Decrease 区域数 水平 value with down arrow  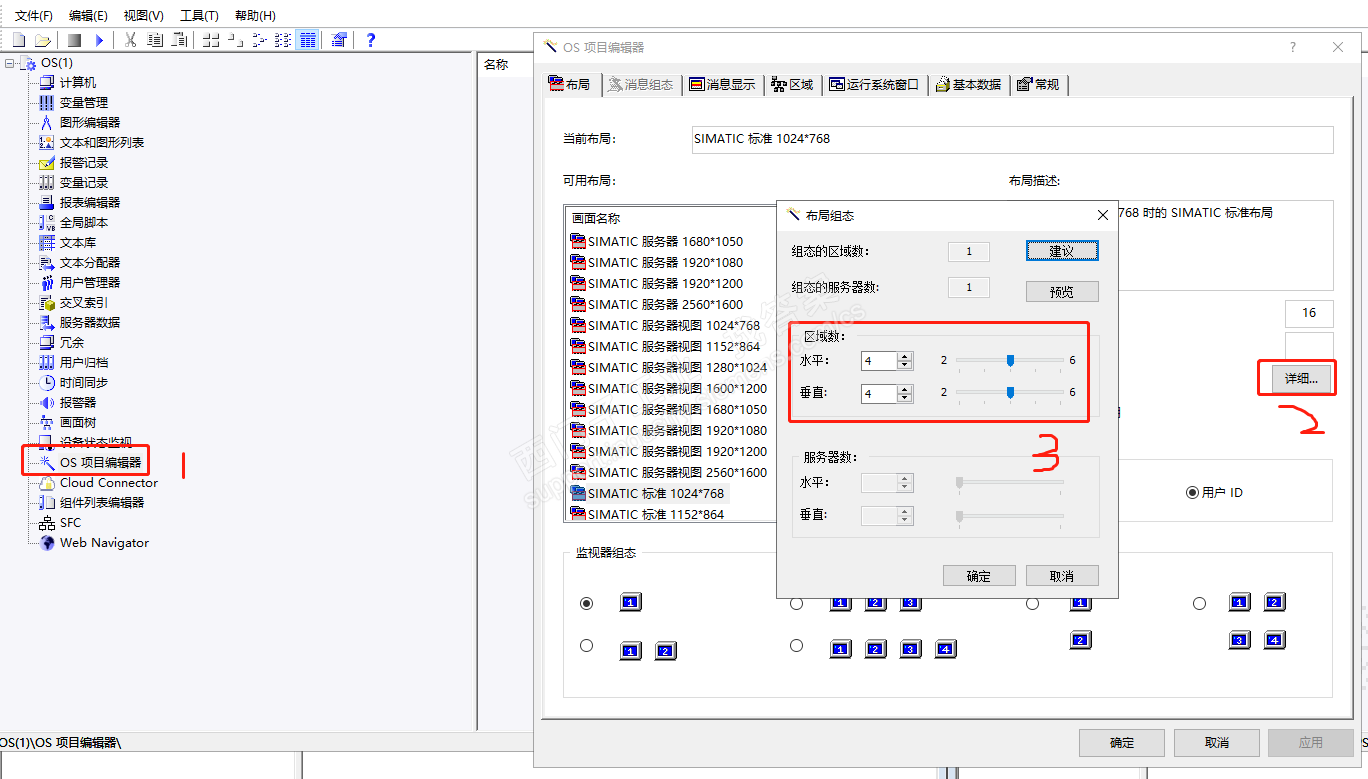point(905,366)
